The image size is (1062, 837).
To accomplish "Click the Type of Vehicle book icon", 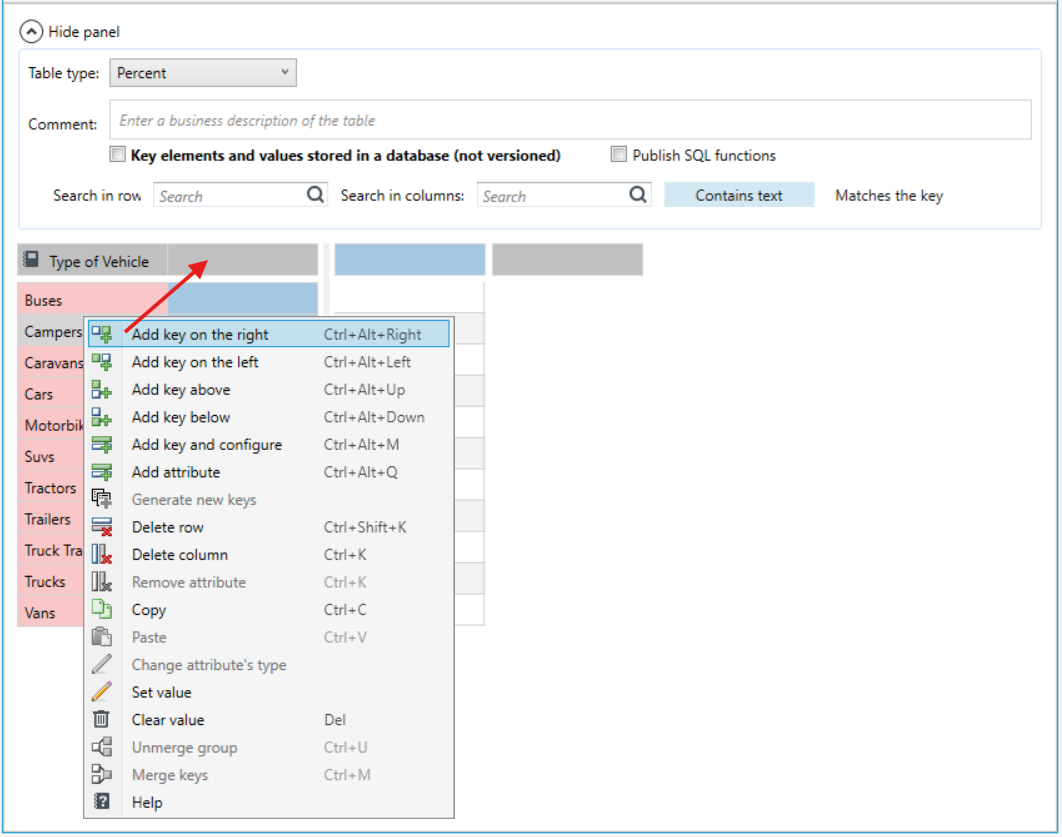I will tap(31, 259).
